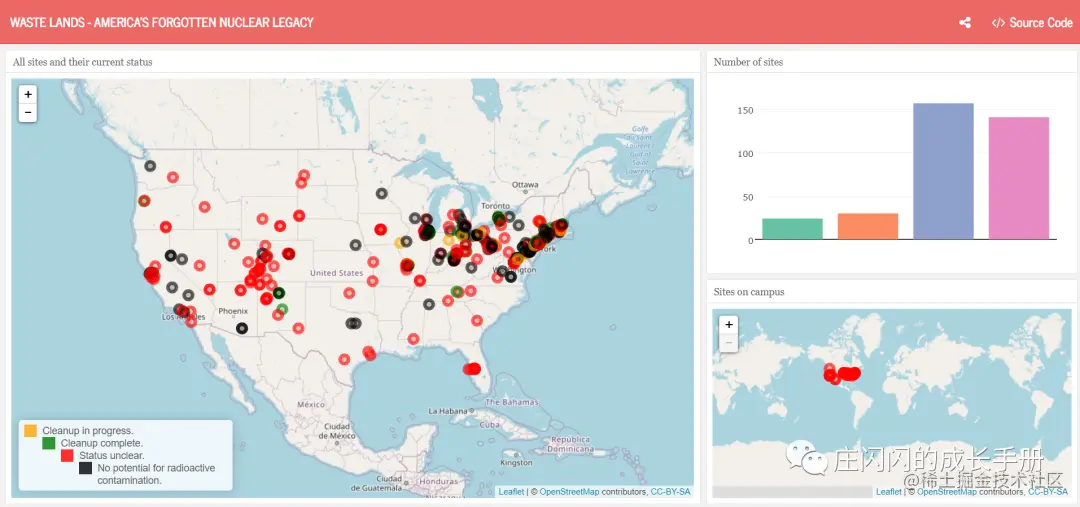
Task: Click red site marker in Florida
Action: pyautogui.click(x=472, y=369)
